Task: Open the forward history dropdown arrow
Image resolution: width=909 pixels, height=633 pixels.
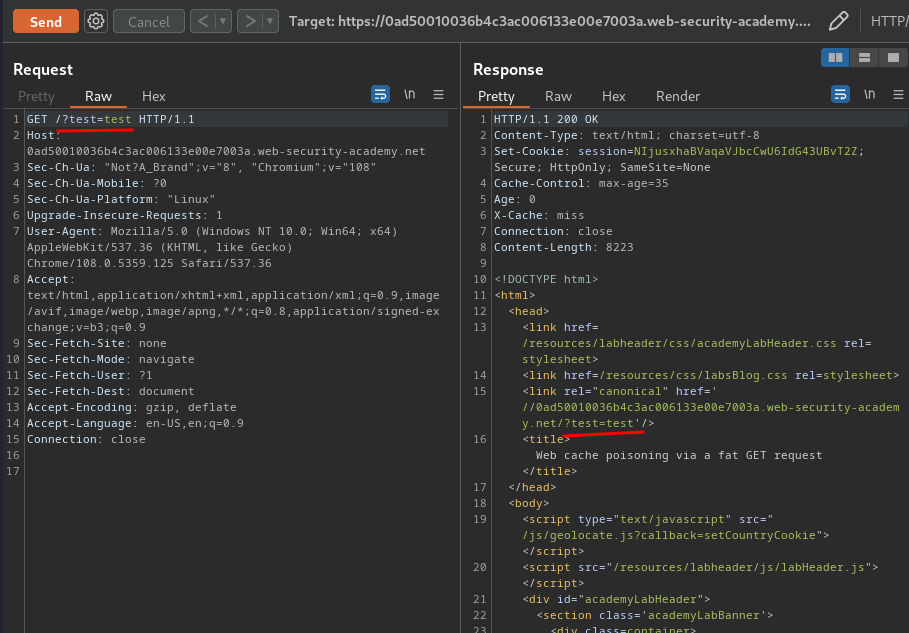Action: 270,21
